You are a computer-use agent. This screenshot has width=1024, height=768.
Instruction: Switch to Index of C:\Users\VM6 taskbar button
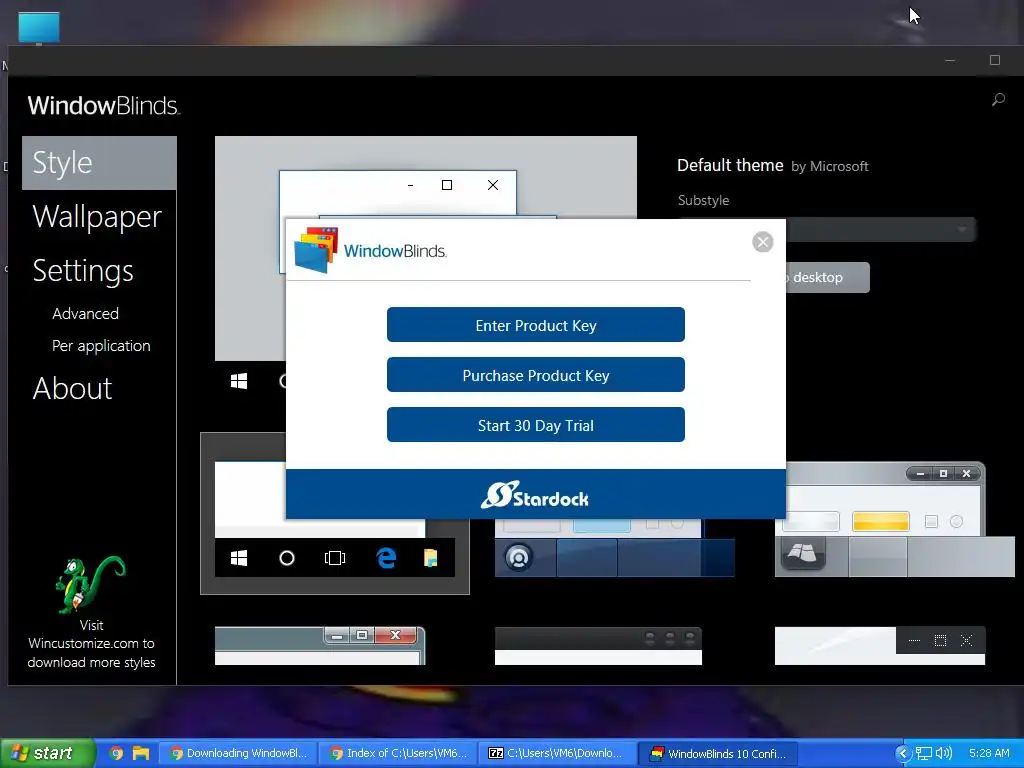point(399,753)
